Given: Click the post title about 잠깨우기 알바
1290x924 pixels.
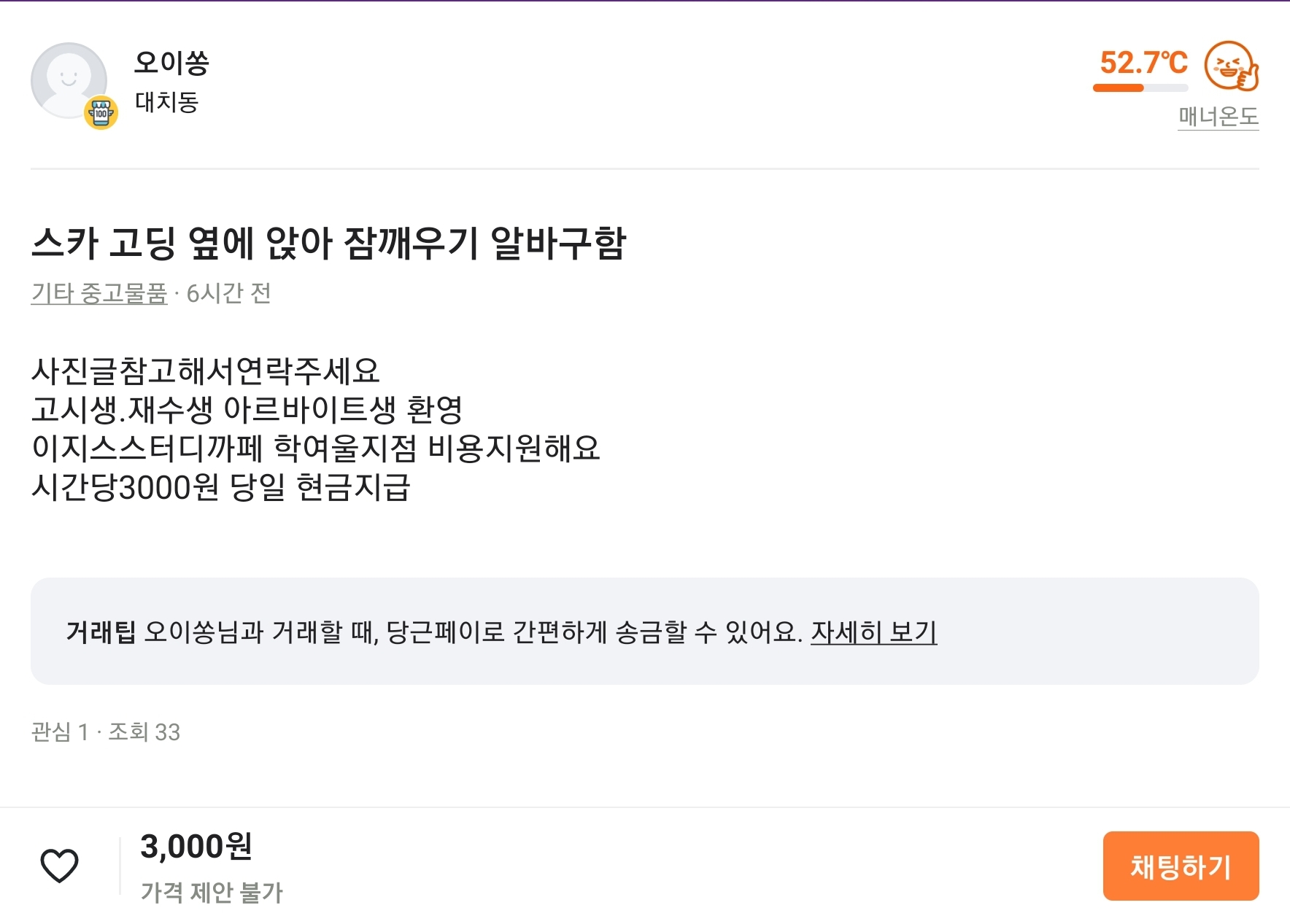Looking at the screenshot, I should click(x=329, y=243).
